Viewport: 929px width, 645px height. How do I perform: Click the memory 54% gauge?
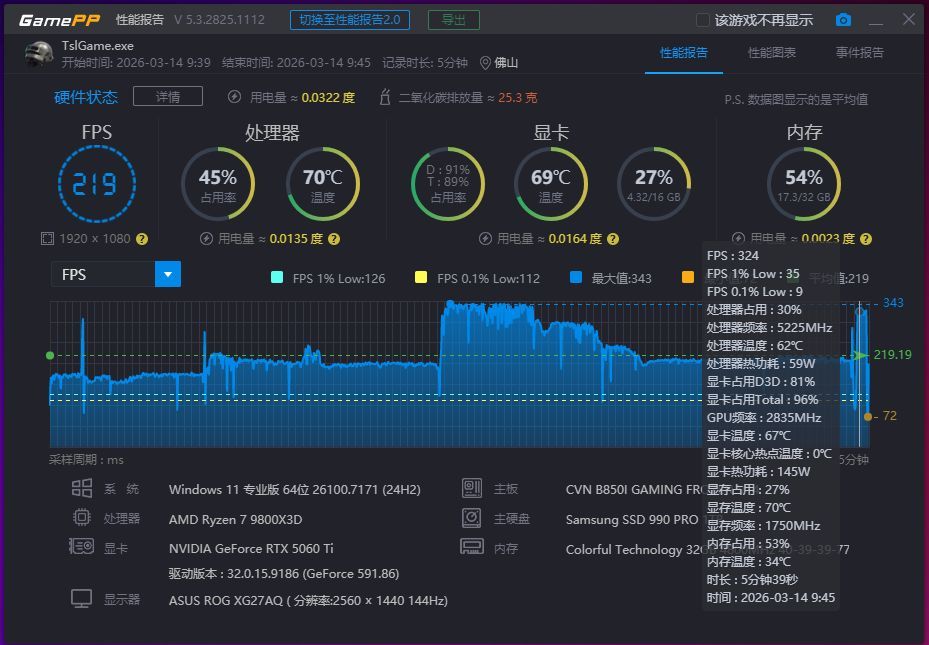[804, 184]
